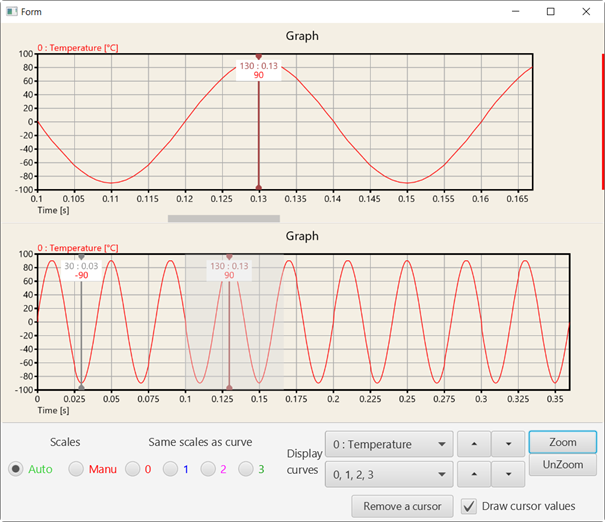Maximize the Form window
Image resolution: width=605 pixels, height=522 pixels.
pyautogui.click(x=551, y=12)
